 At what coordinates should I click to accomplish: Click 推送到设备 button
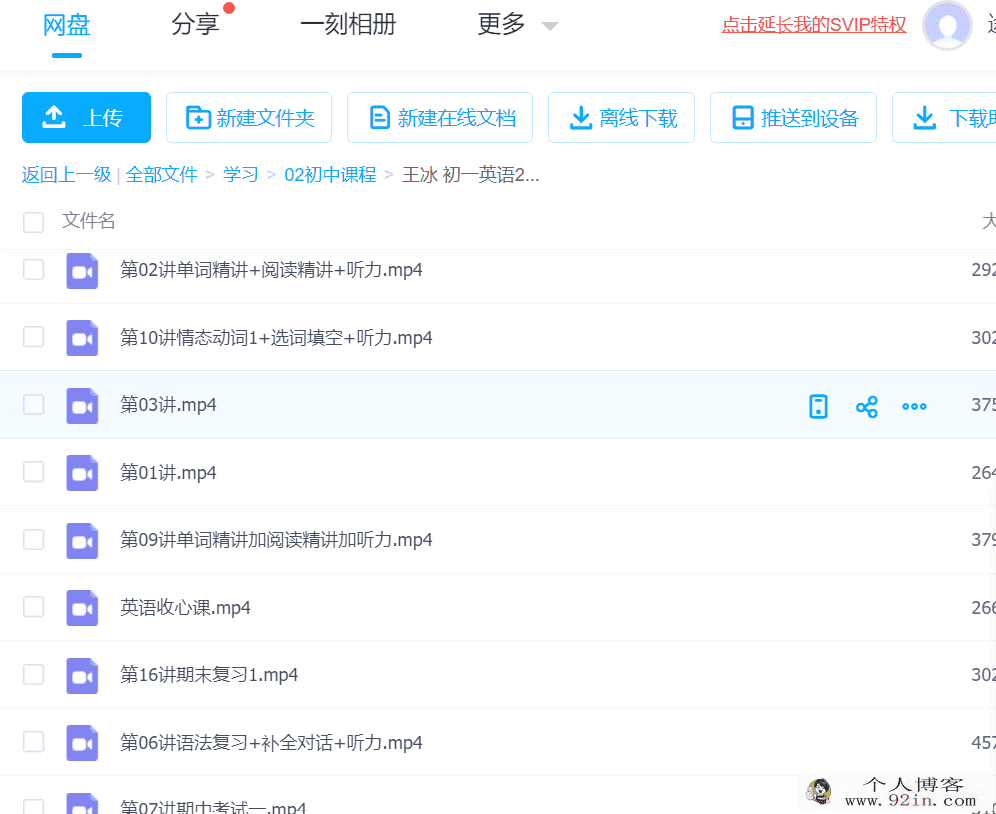(x=793, y=118)
